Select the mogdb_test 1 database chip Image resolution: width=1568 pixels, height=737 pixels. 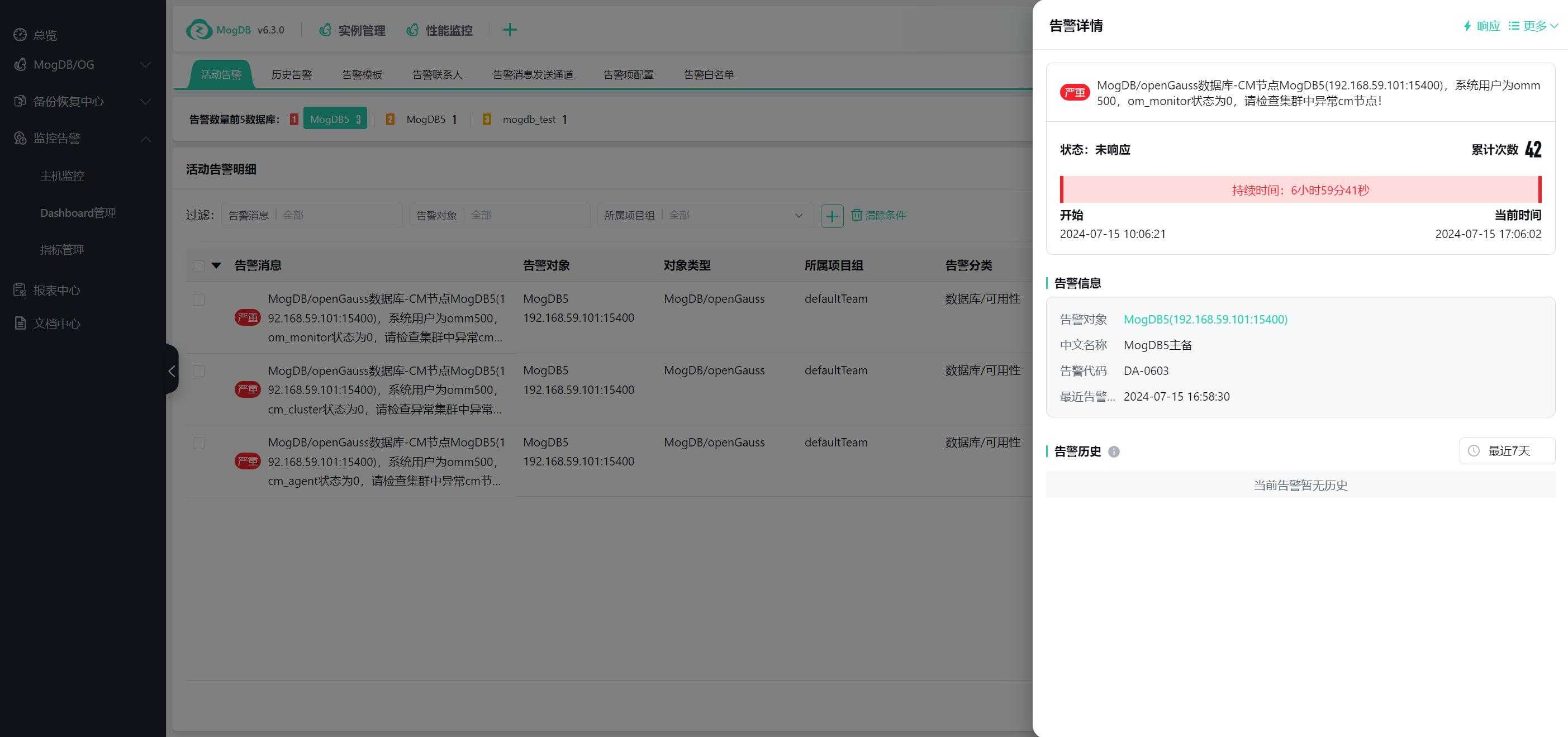536,119
